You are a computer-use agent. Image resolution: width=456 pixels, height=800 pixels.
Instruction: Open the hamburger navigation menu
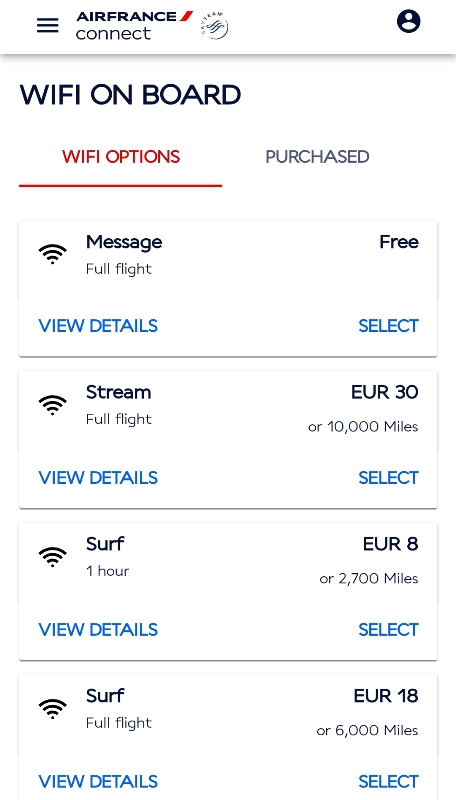point(47,25)
